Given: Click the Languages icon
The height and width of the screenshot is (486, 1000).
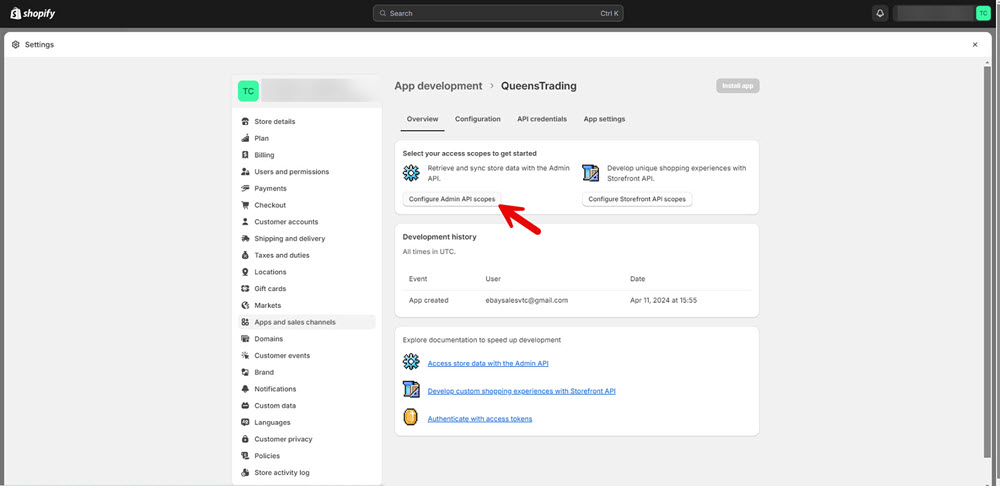Looking at the screenshot, I should click(x=245, y=422).
